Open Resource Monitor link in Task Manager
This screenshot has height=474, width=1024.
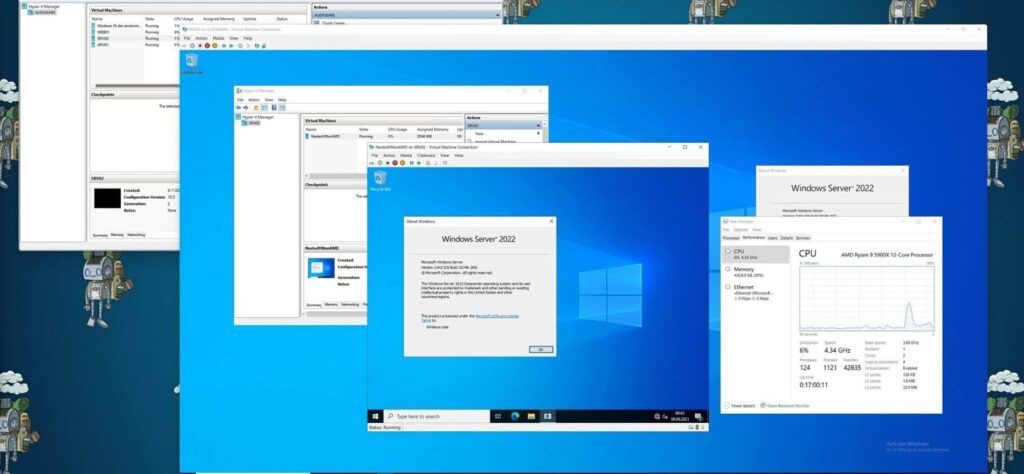tap(788, 405)
